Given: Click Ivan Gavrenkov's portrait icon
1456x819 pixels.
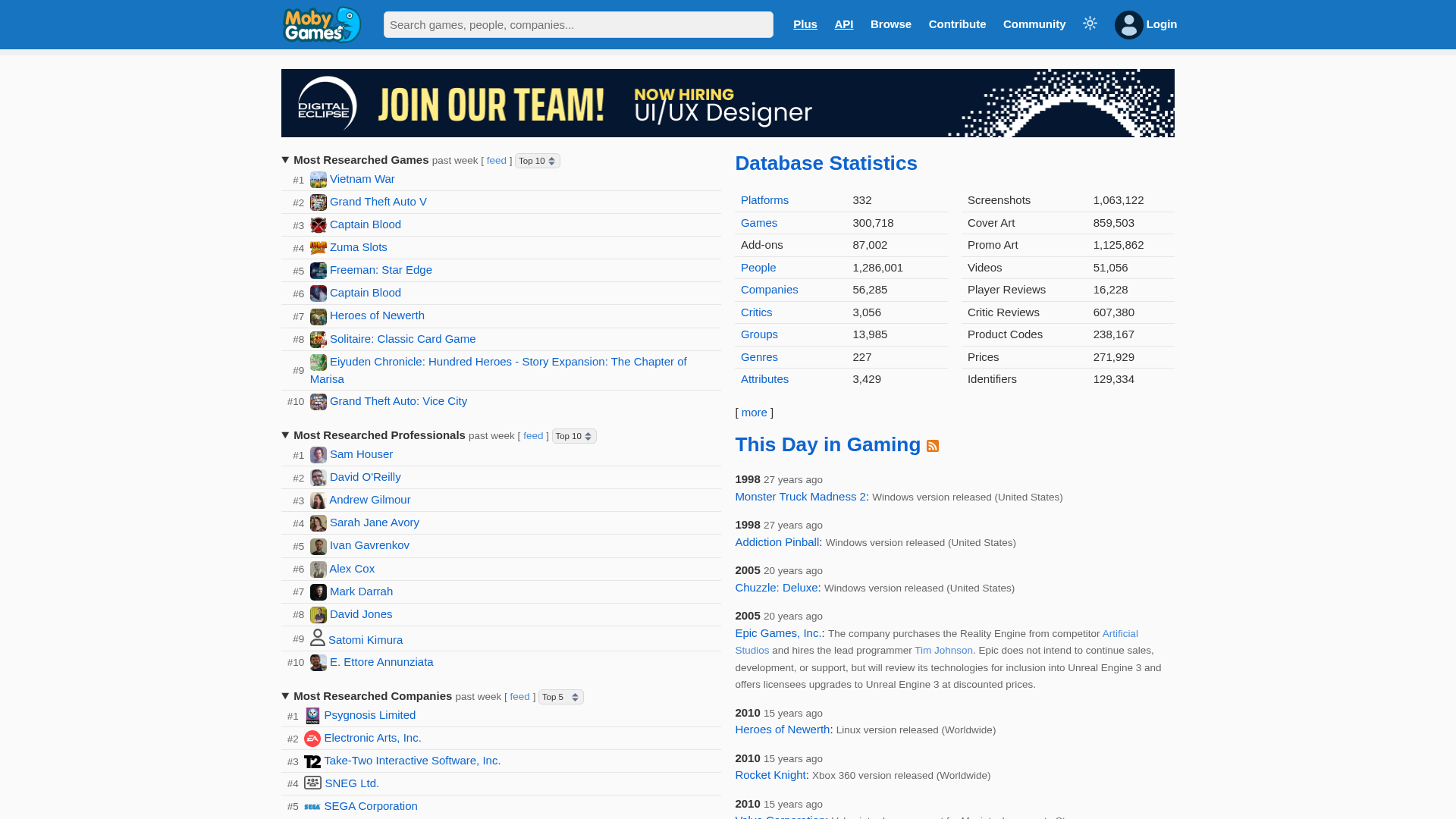Looking at the screenshot, I should pyautogui.click(x=318, y=546).
